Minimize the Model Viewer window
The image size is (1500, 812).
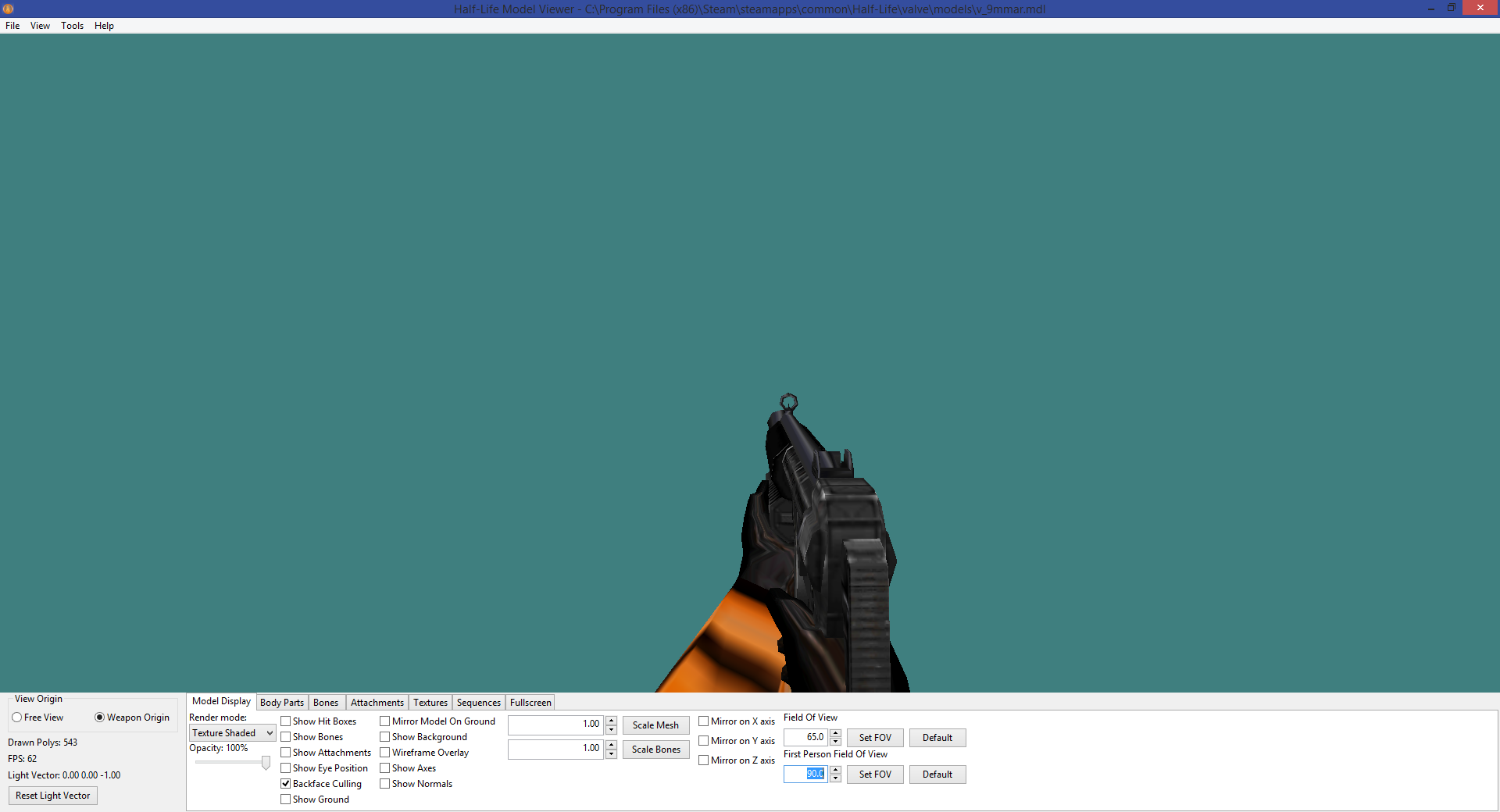pos(1430,9)
